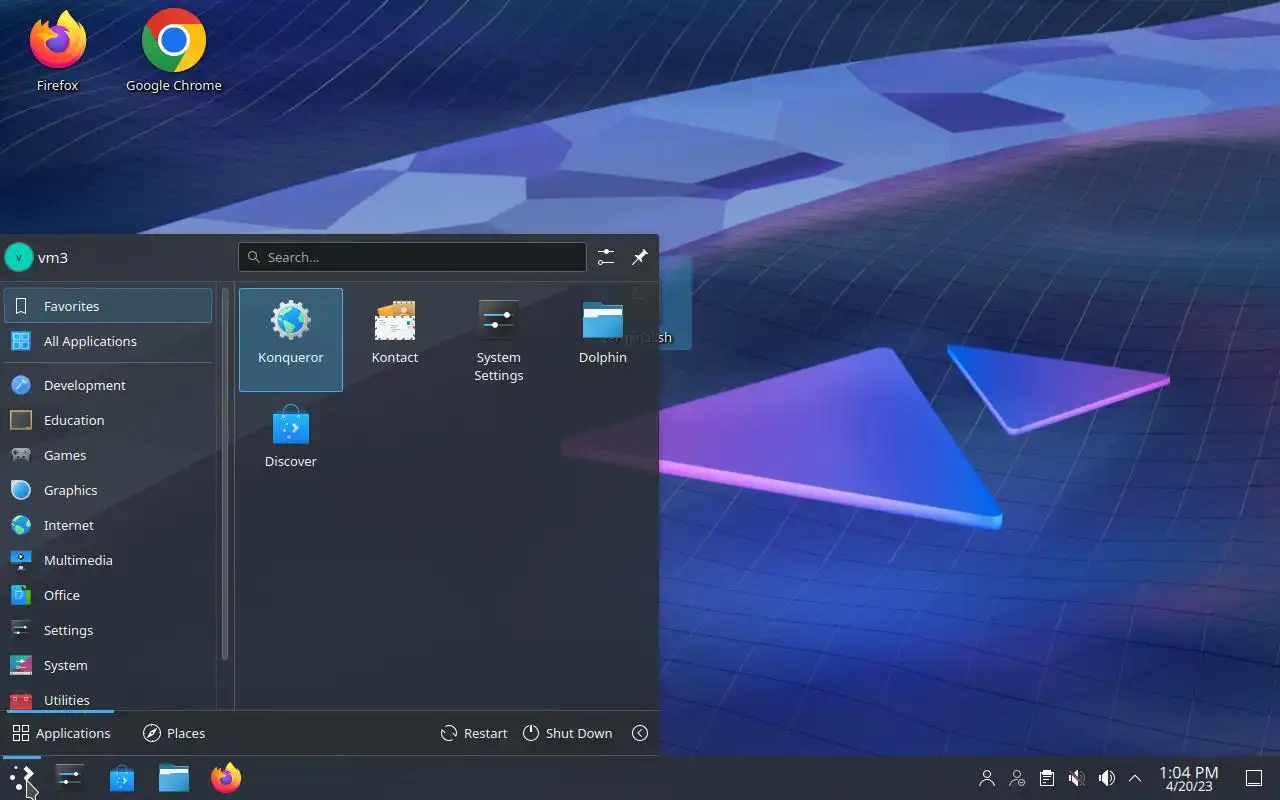Viewport: 1280px width, 800px height.
Task: Open Firefox desktop shortcut
Action: click(x=58, y=52)
